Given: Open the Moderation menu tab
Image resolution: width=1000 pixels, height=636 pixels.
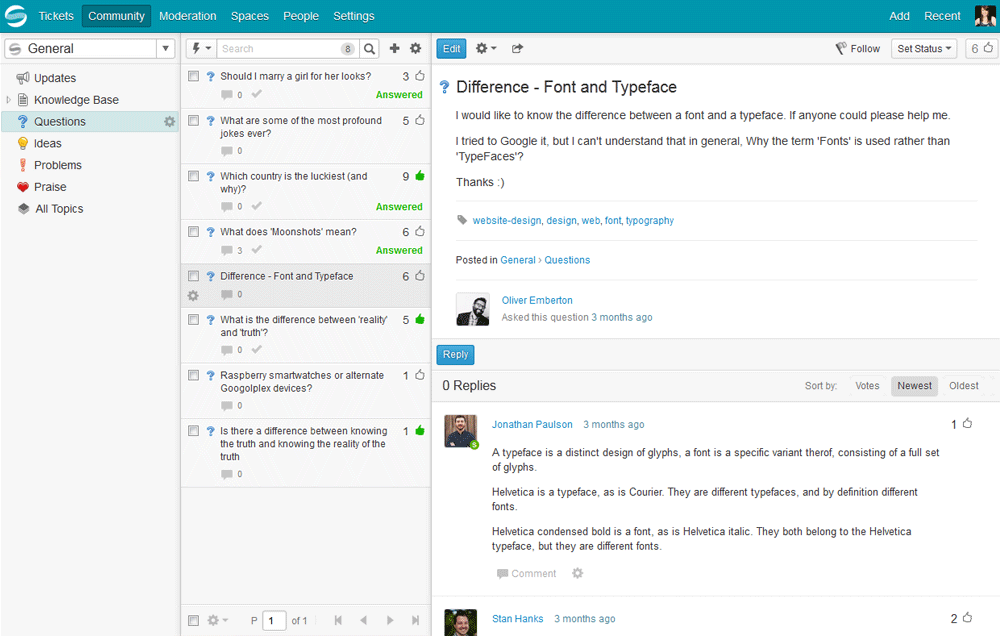Looking at the screenshot, I should point(187,16).
